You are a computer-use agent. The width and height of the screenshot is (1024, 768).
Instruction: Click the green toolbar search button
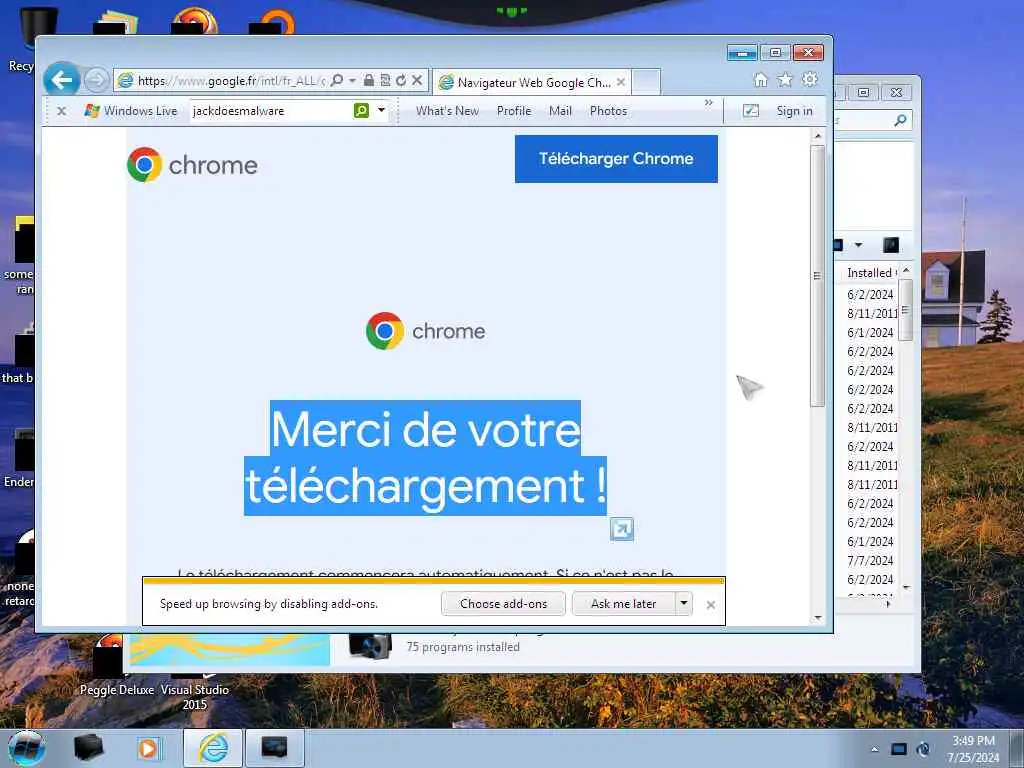coord(361,110)
